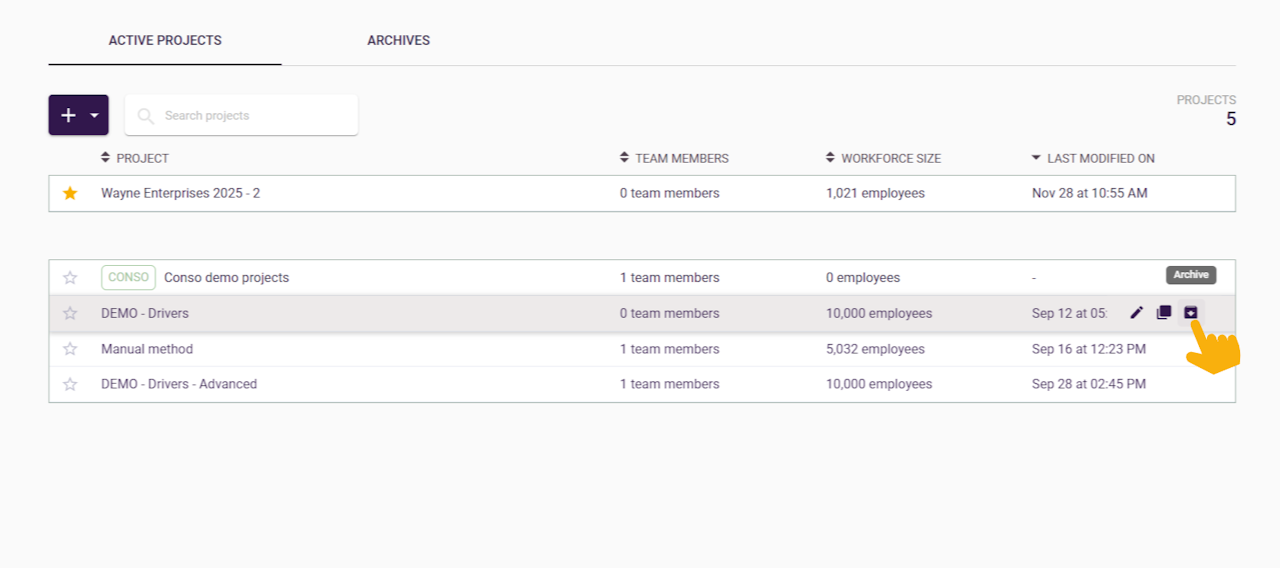Unstar Wayne Enterprises 2025 - 2 project

[x=70, y=193]
